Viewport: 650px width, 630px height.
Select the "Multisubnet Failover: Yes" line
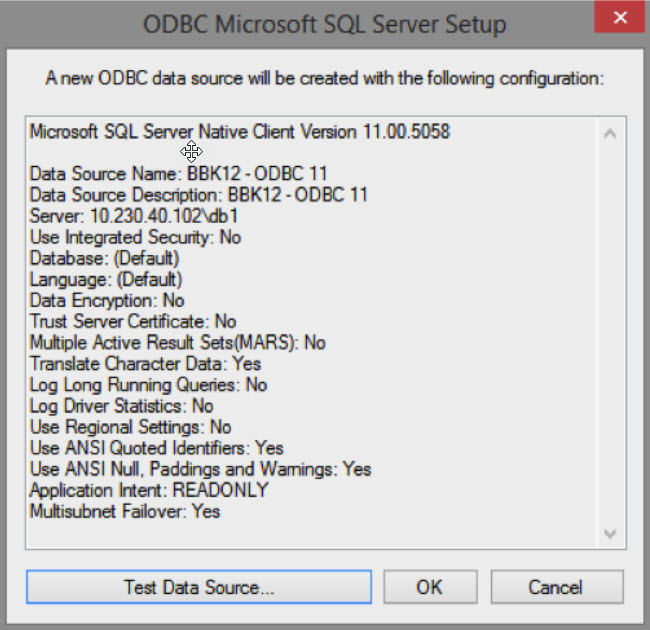point(125,512)
